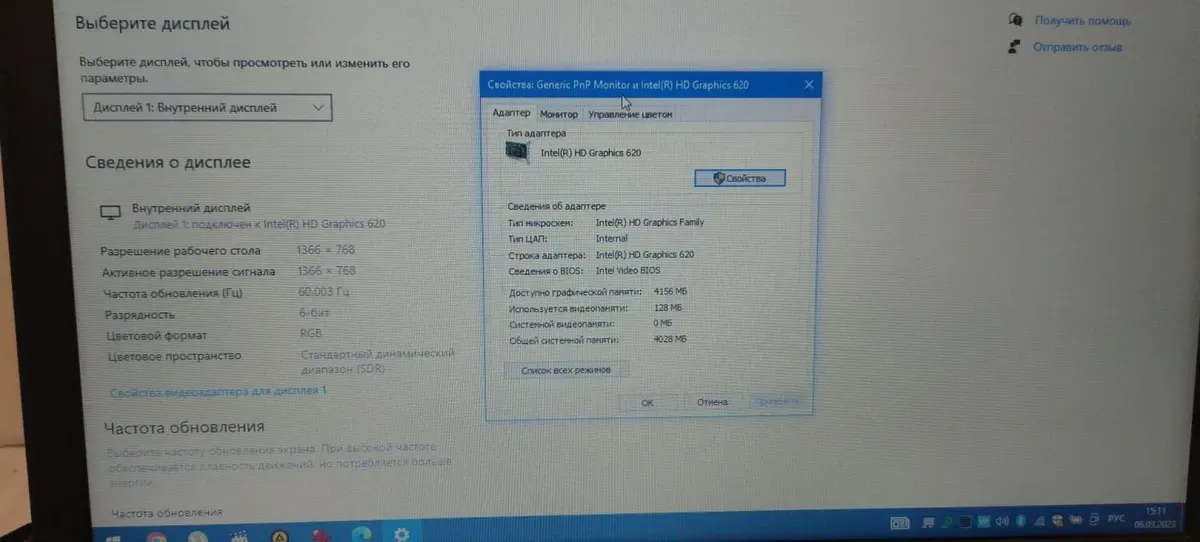Open Settings gear icon in taskbar
Viewport: 1200px width, 542px height.
pyautogui.click(x=402, y=535)
